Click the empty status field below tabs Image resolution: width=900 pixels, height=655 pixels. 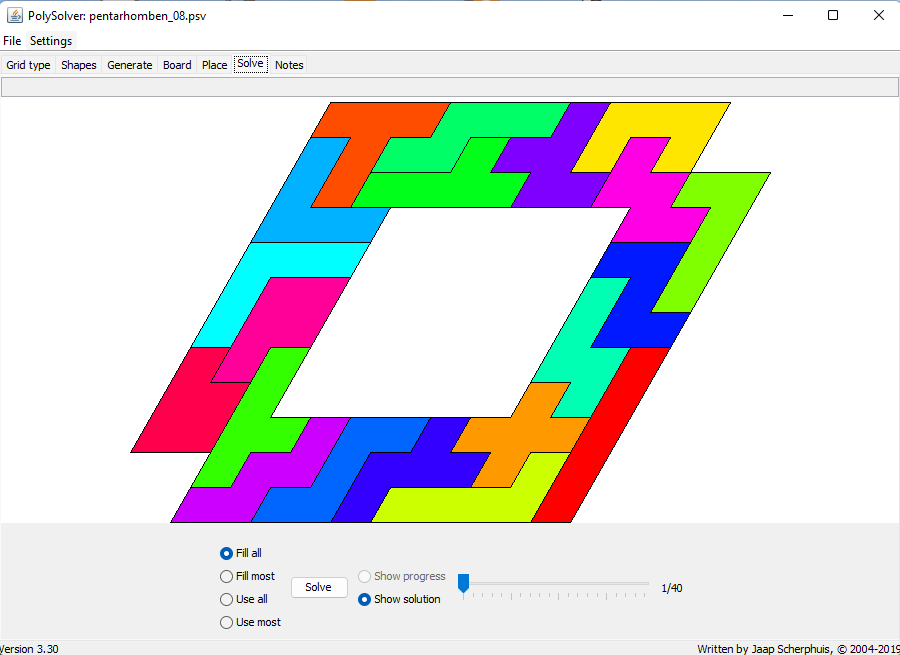pyautogui.click(x=449, y=87)
